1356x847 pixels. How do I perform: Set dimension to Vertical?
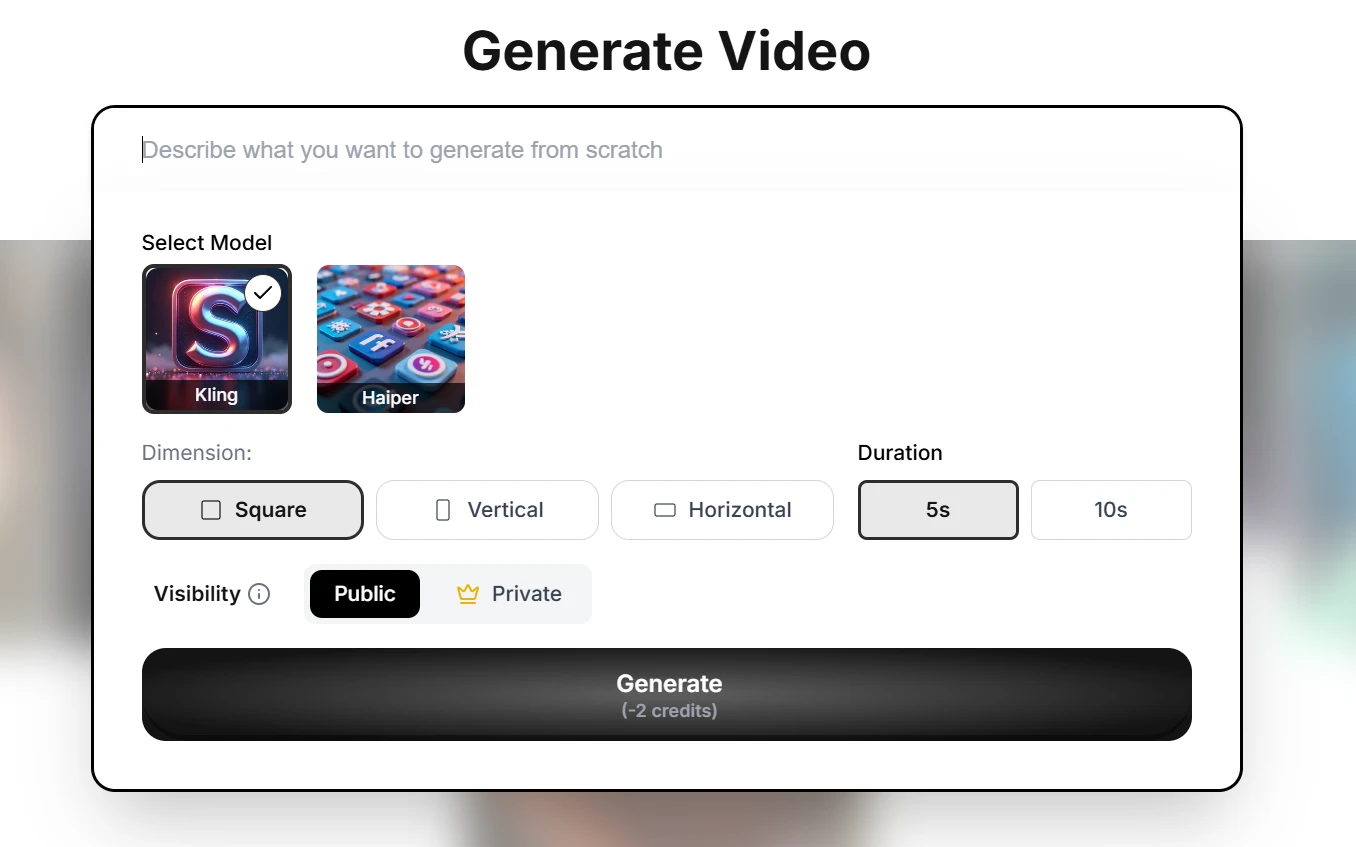pyautogui.click(x=487, y=510)
